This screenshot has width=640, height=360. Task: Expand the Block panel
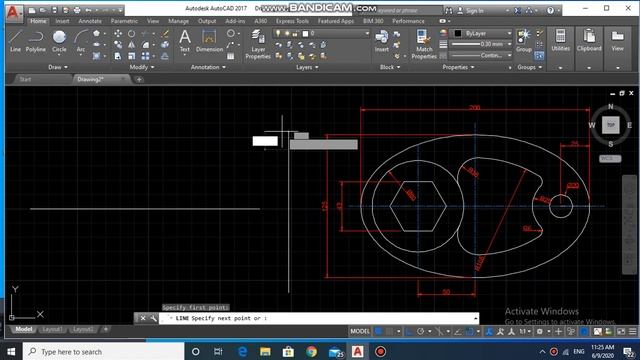click(390, 67)
